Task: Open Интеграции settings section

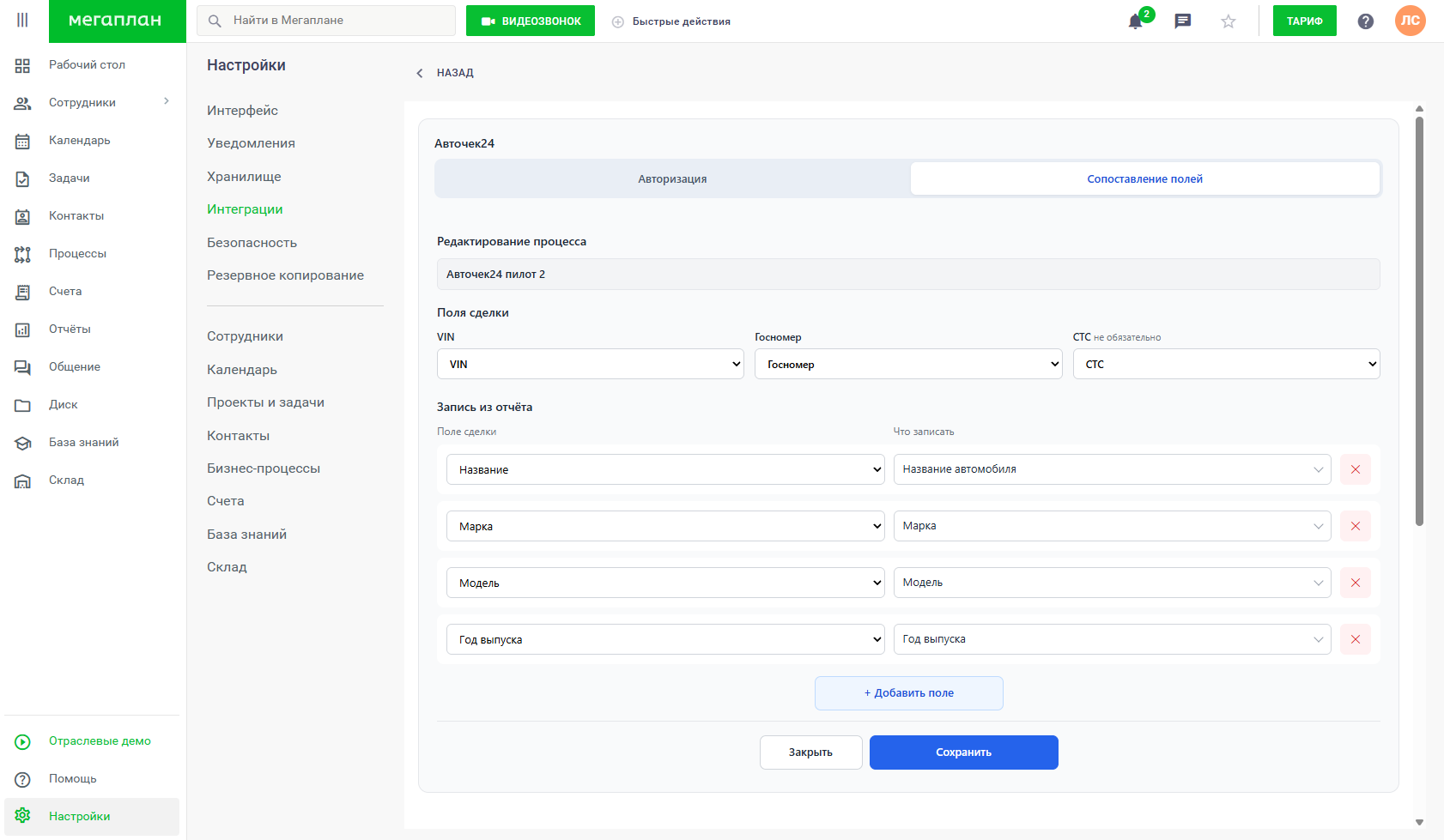Action: pyautogui.click(x=245, y=209)
